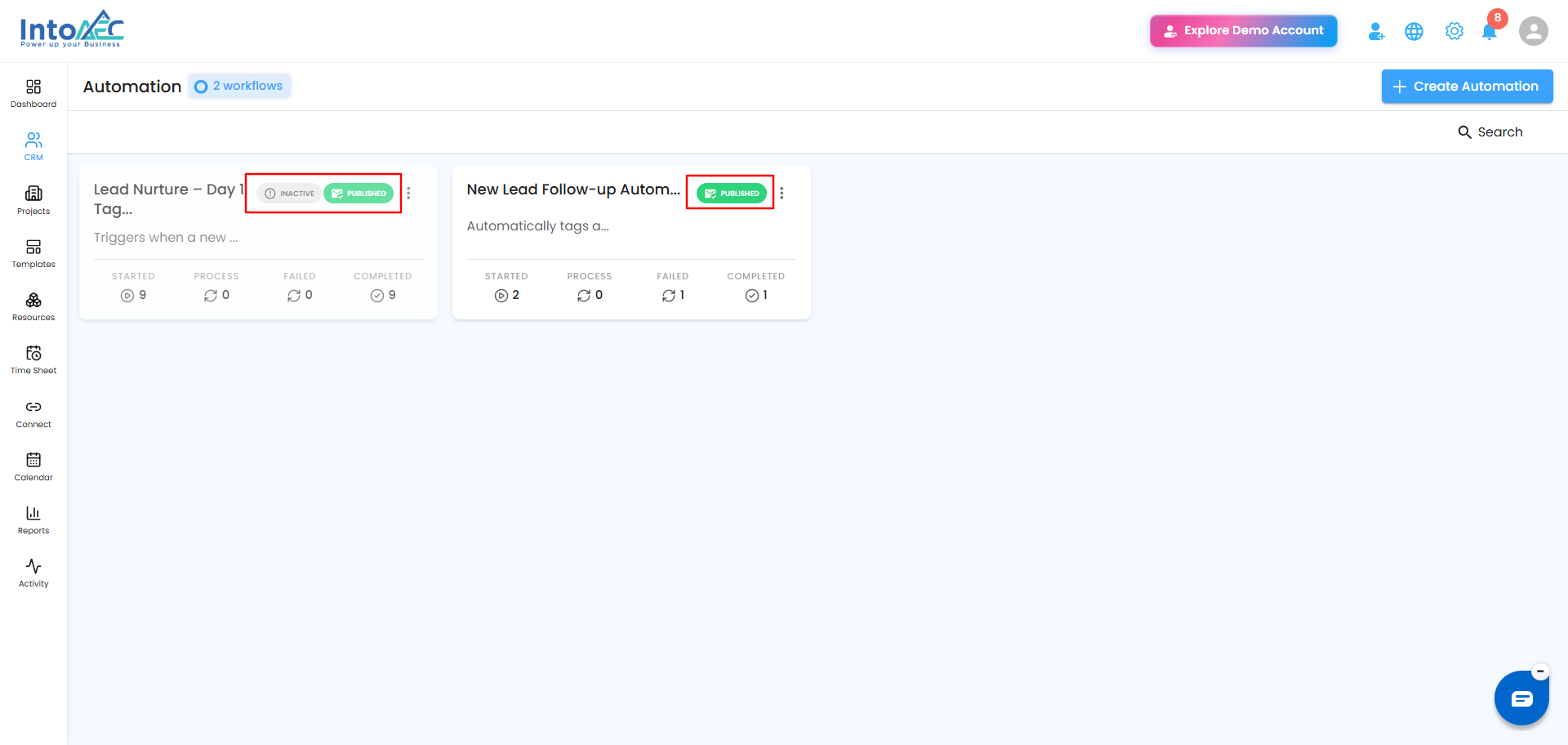Open the language globe icon
Image resolution: width=1568 pixels, height=745 pixels.
1414,31
